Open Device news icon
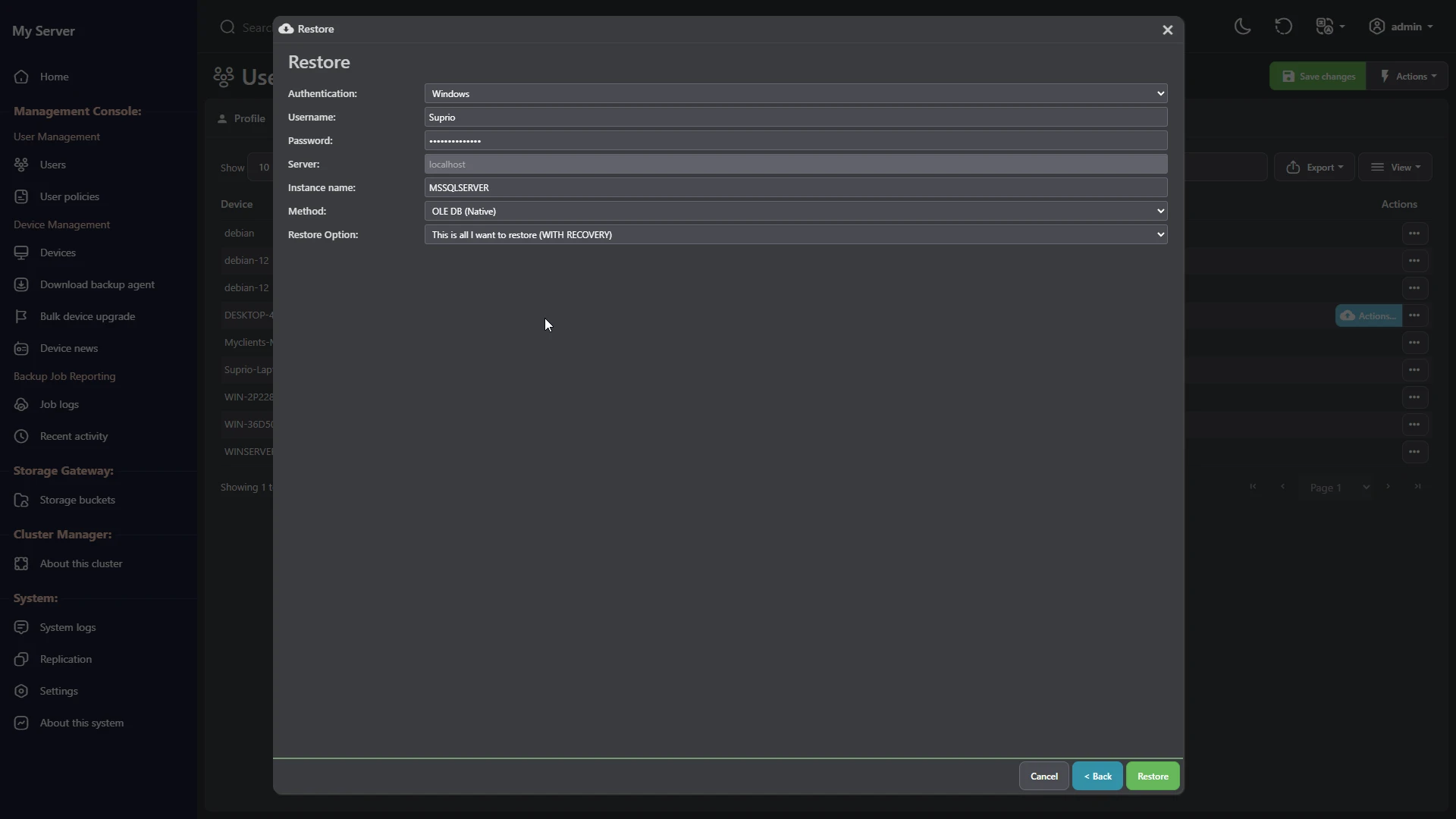Screen dimensions: 1456x819 tap(21, 348)
